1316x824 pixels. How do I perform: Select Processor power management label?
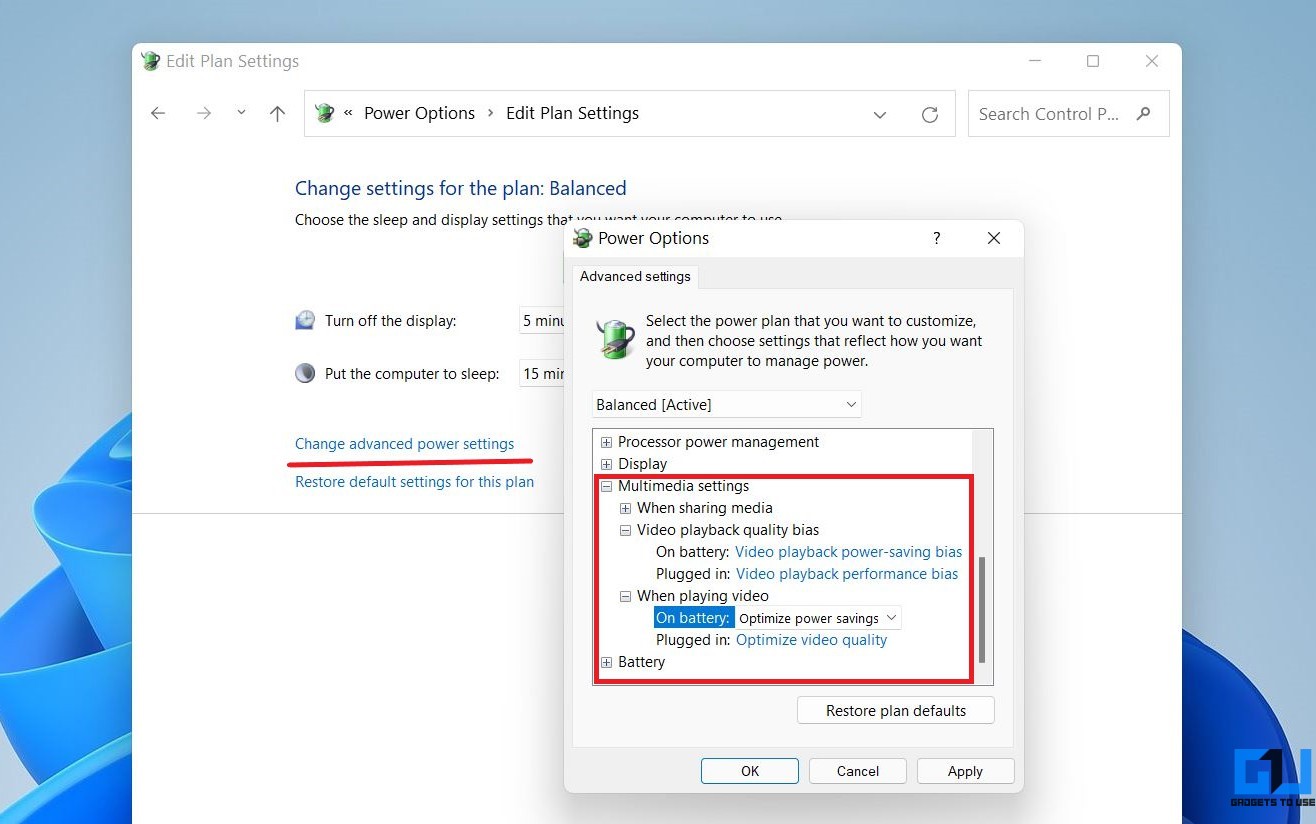[x=718, y=442]
